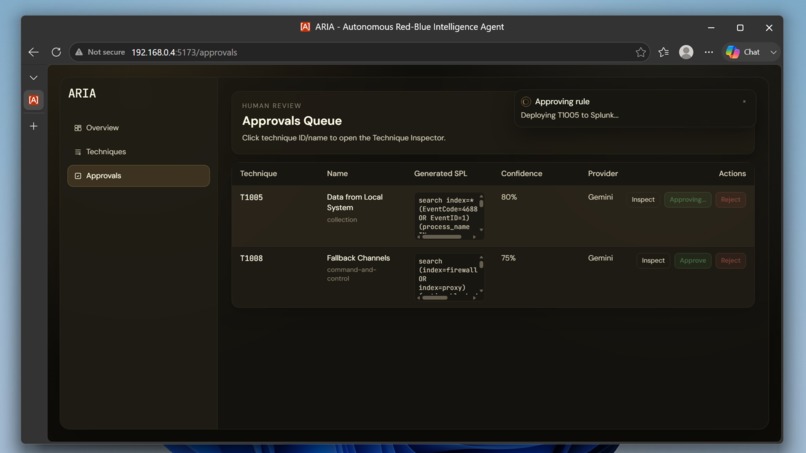806x453 pixels.
Task: Click Gemini provider in T1005 row
Action: pyautogui.click(x=600, y=197)
